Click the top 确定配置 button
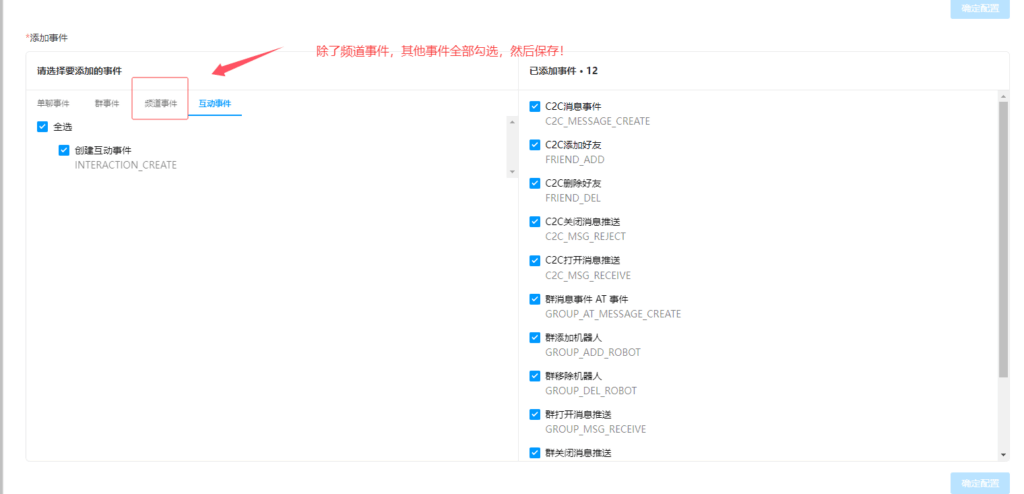This screenshot has height=494, width=1024. tap(979, 9)
